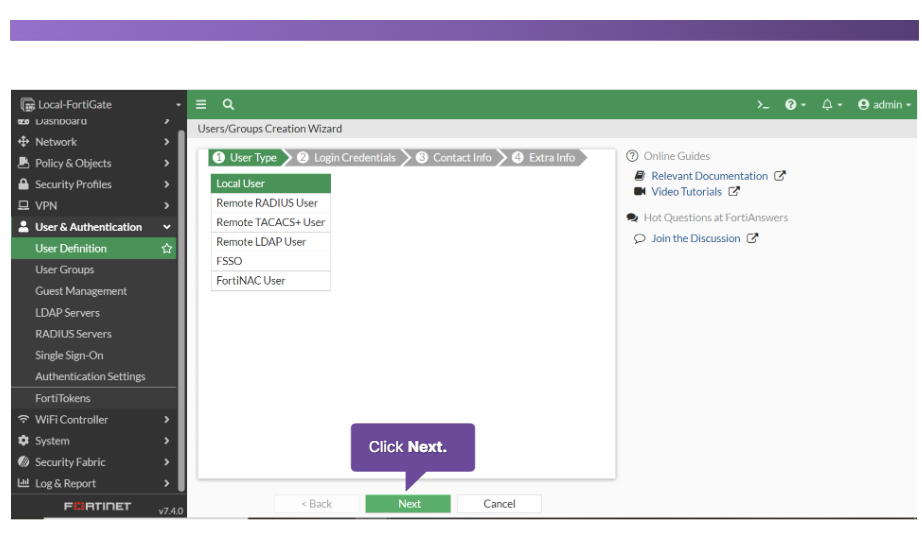Click the WiFi Controller signal icon

click(x=24, y=419)
